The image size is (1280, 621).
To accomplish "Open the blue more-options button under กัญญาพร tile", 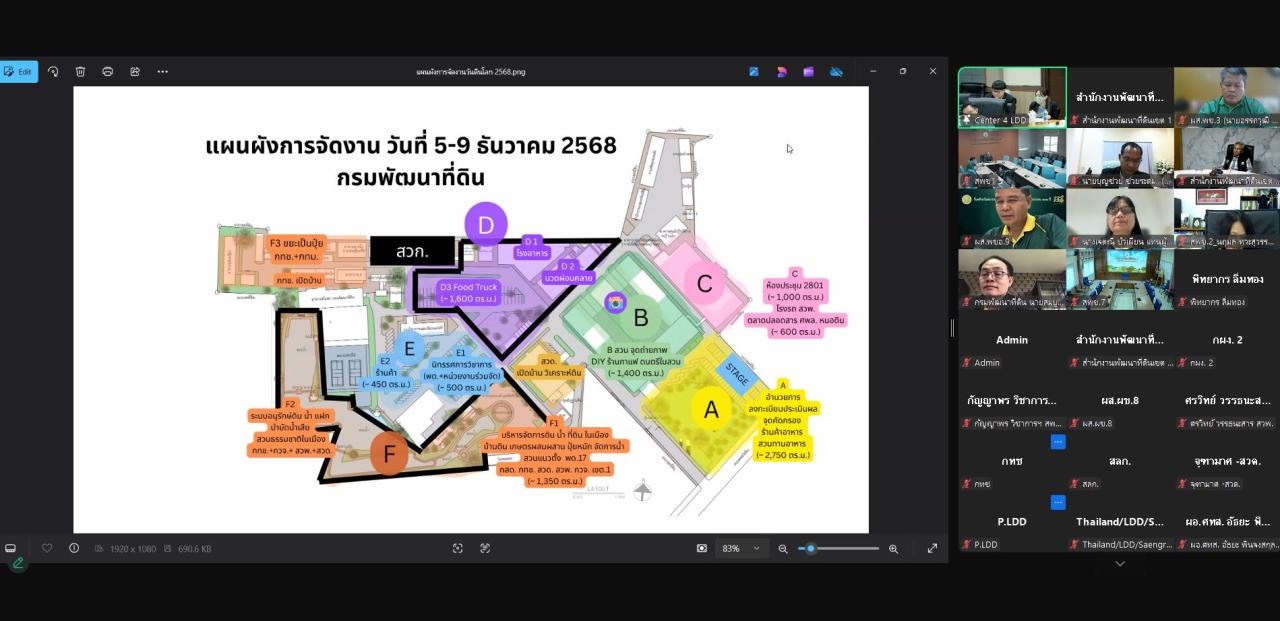I will (1057, 442).
